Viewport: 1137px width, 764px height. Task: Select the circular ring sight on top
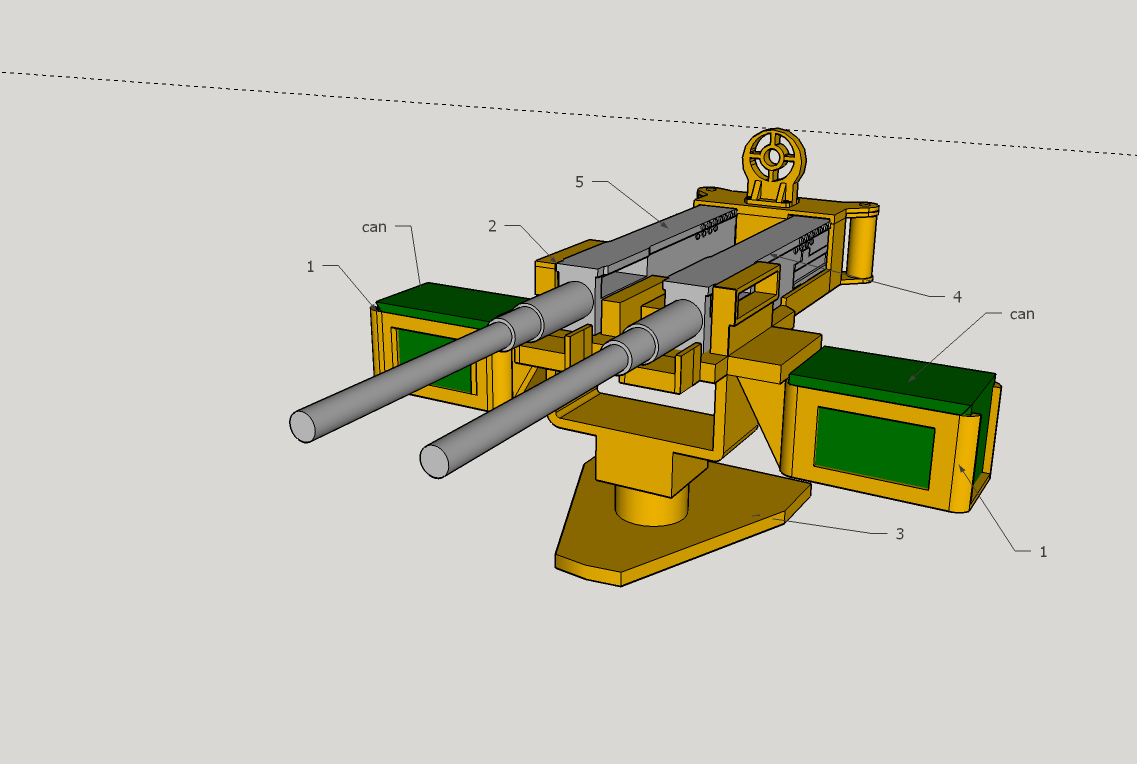(x=774, y=157)
